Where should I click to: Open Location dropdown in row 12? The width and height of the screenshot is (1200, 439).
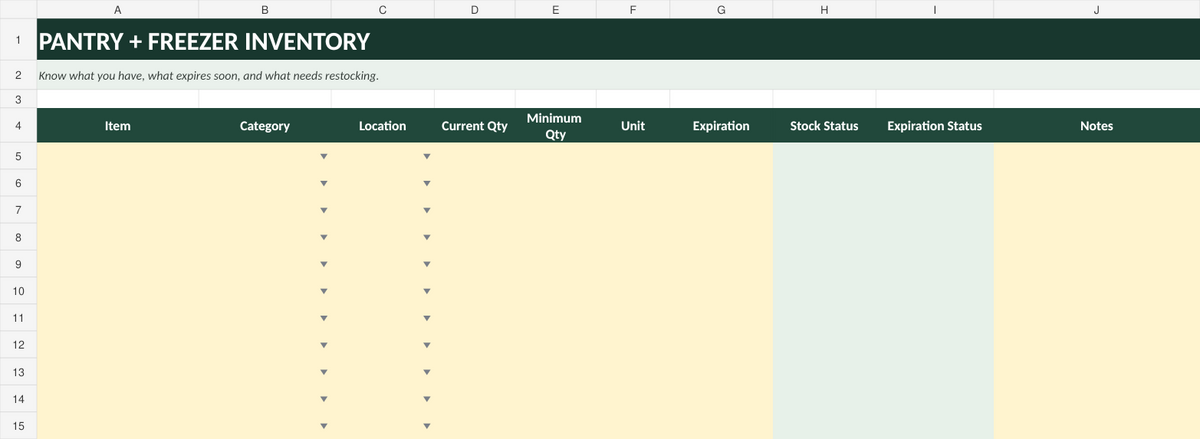426,346
